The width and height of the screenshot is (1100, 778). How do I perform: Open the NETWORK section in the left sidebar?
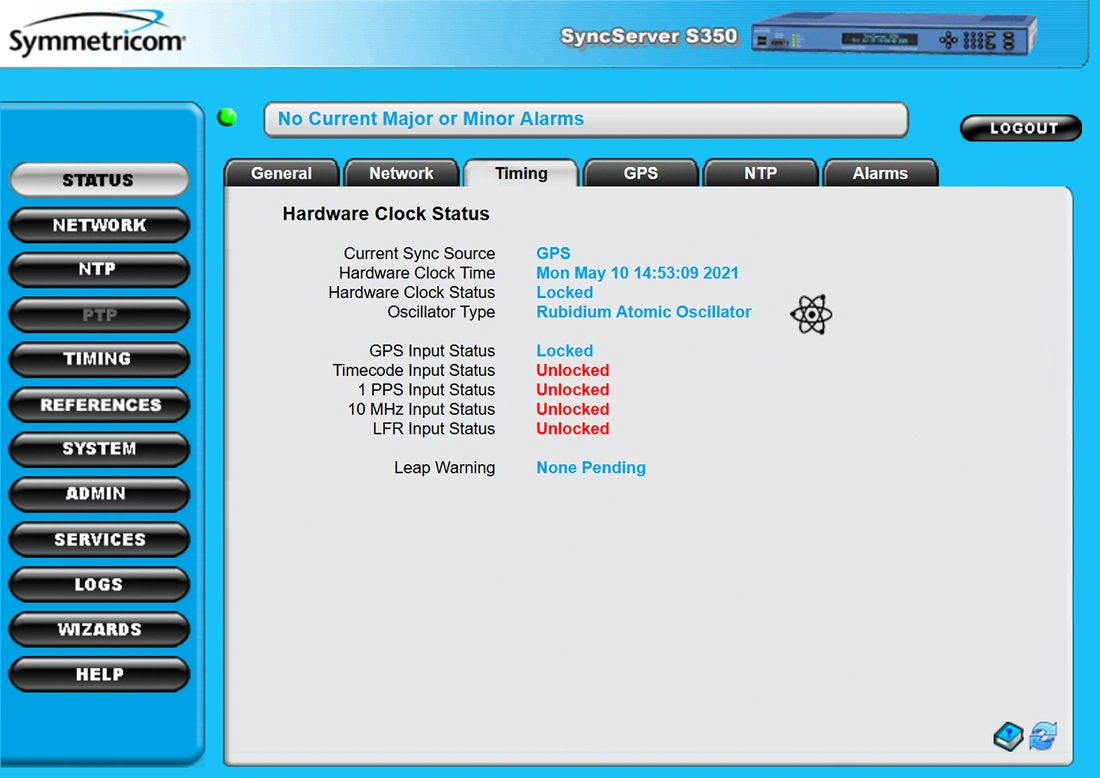(x=99, y=225)
